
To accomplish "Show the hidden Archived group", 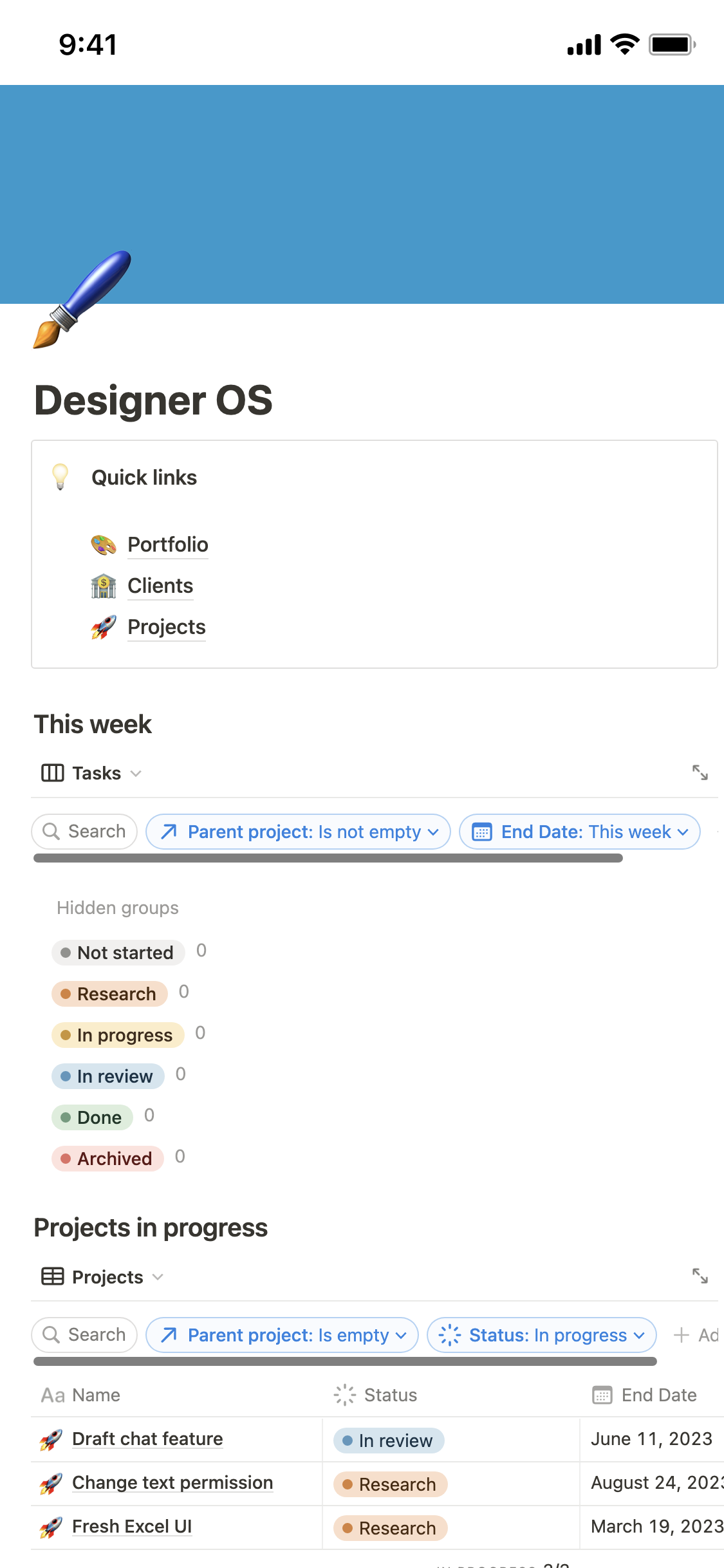I will [108, 1159].
